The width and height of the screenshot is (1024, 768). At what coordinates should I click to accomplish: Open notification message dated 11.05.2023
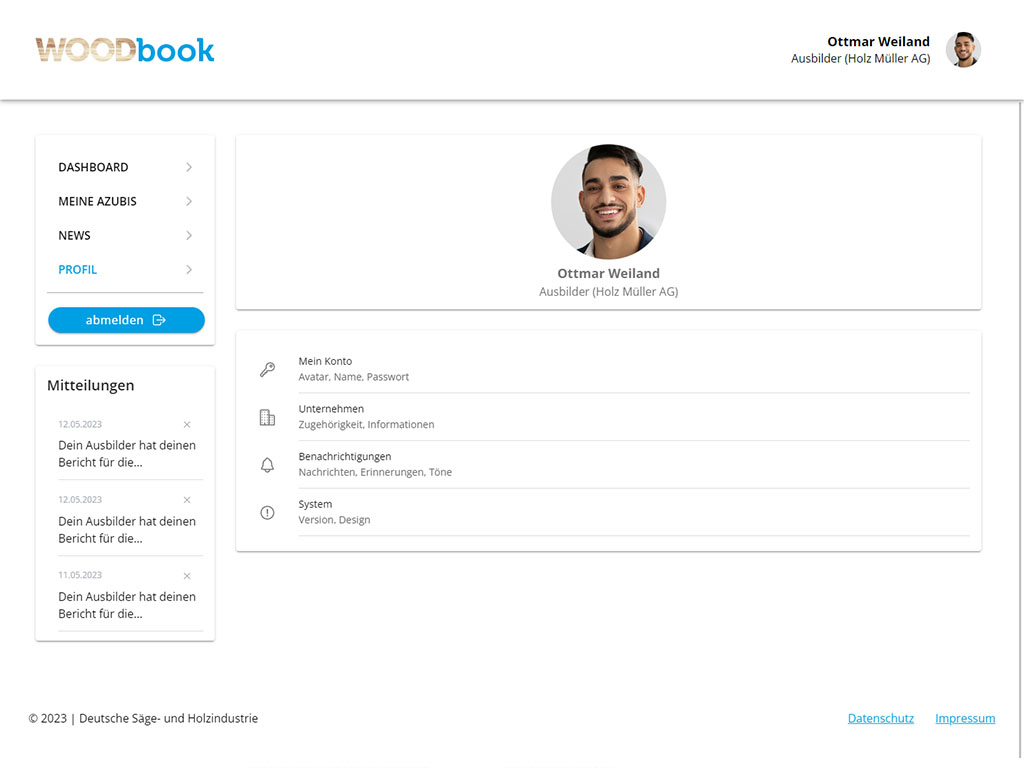(127, 605)
